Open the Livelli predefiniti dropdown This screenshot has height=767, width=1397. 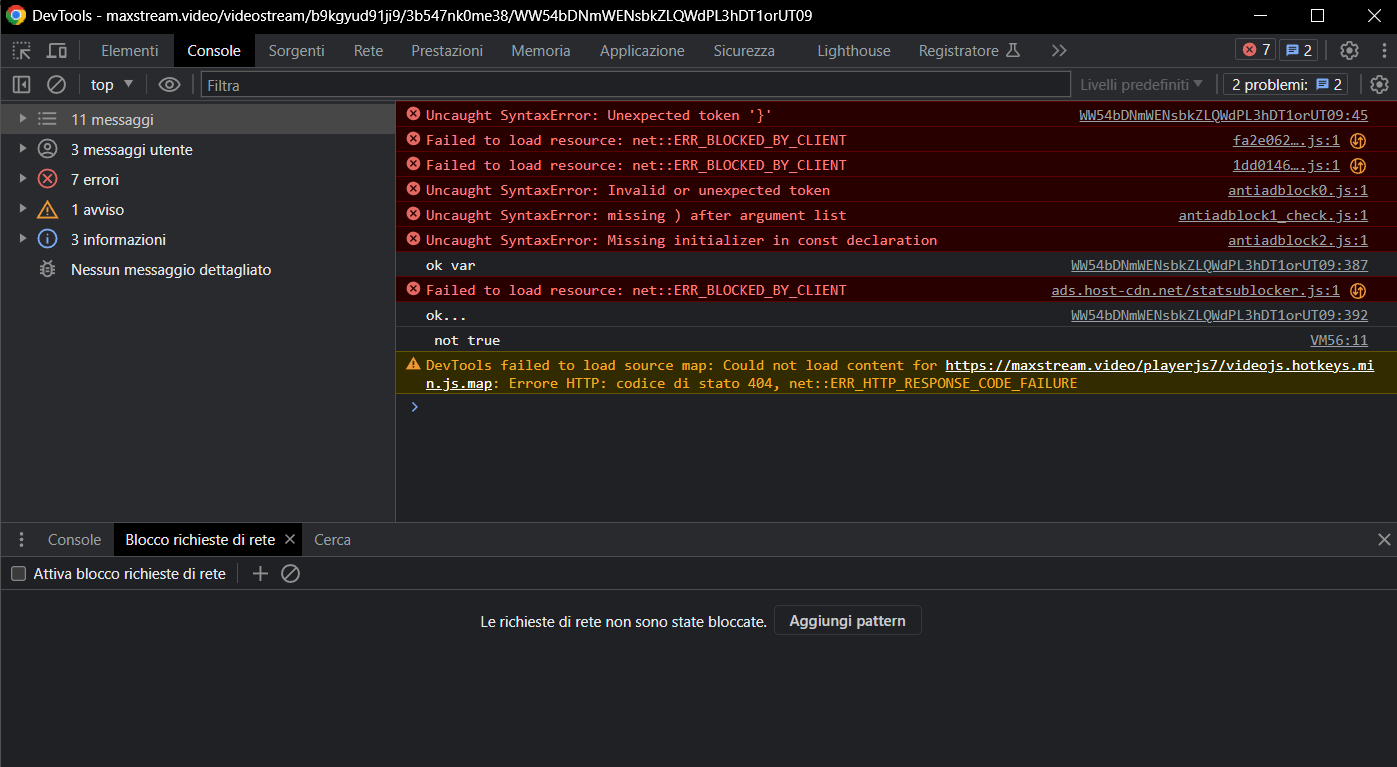tap(1140, 85)
